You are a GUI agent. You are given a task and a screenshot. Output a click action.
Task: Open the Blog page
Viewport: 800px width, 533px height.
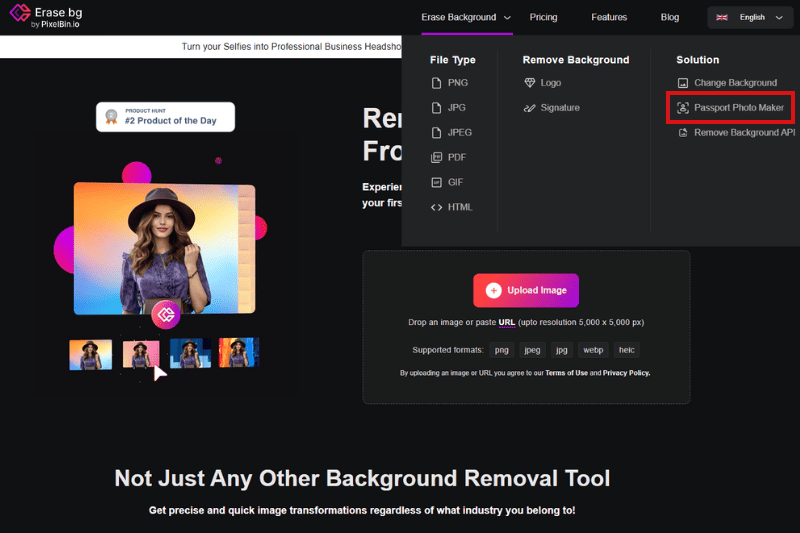coord(669,17)
